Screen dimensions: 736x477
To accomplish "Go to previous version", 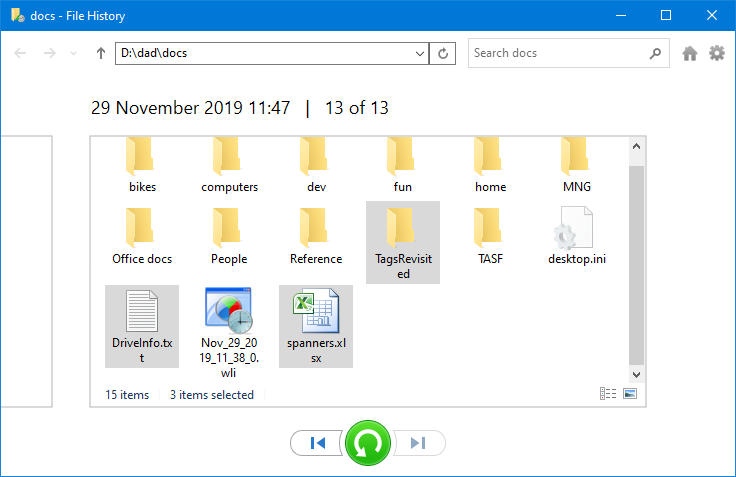I will click(x=317, y=443).
